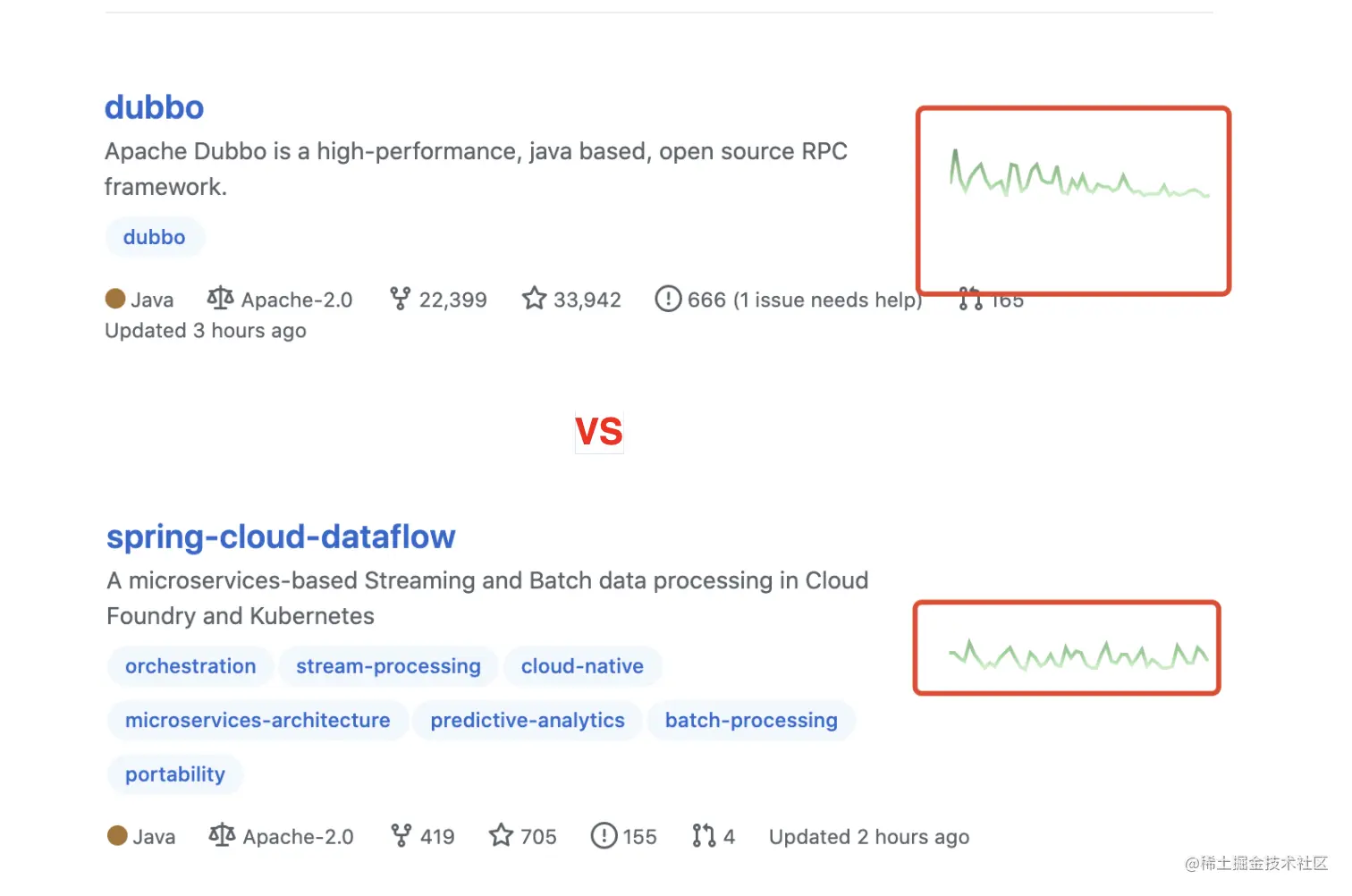
Task: Click the issues icon beside 666
Action: point(668,299)
